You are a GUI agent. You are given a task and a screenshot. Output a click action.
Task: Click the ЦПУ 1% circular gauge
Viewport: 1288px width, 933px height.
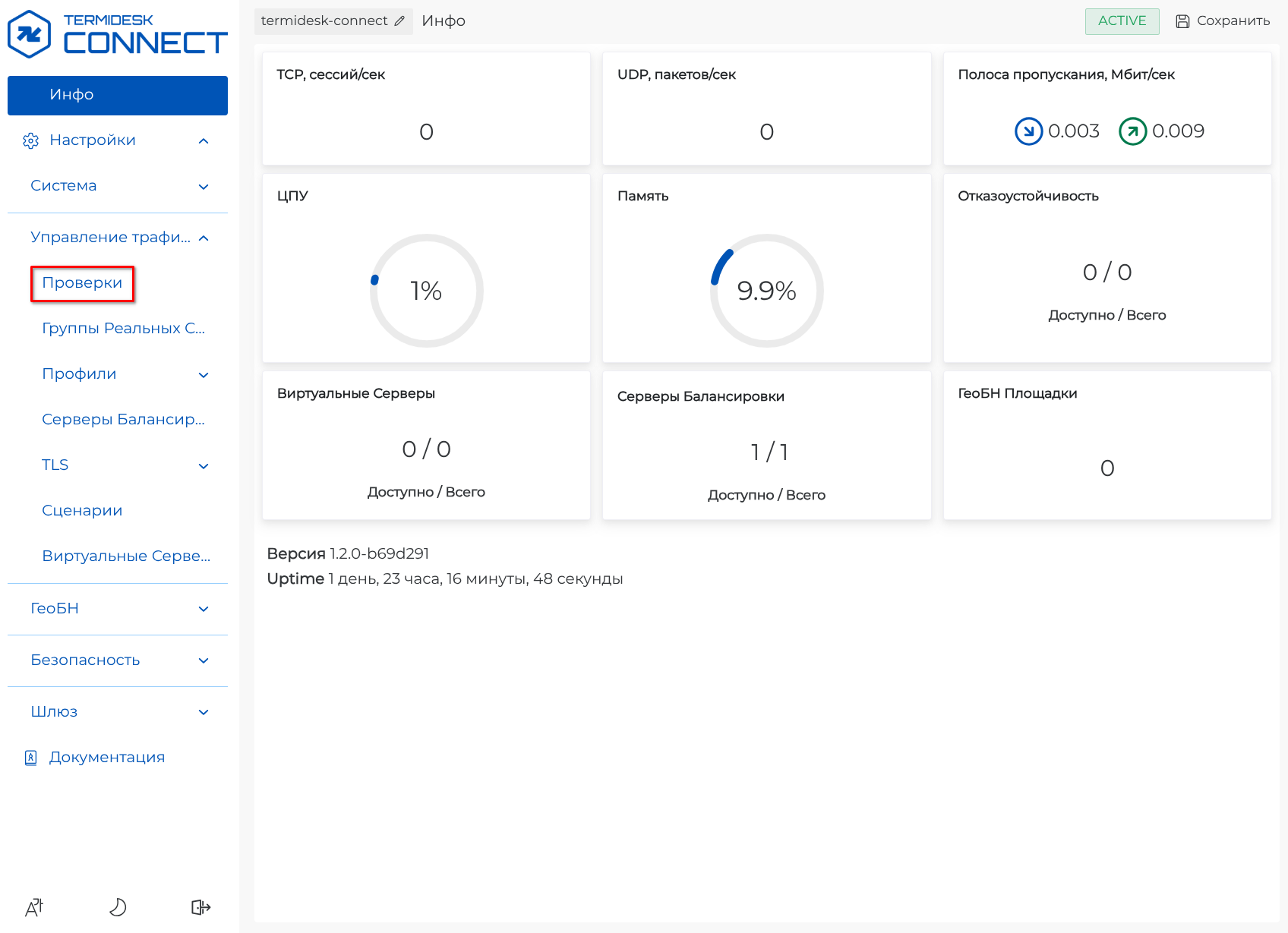pos(427,291)
